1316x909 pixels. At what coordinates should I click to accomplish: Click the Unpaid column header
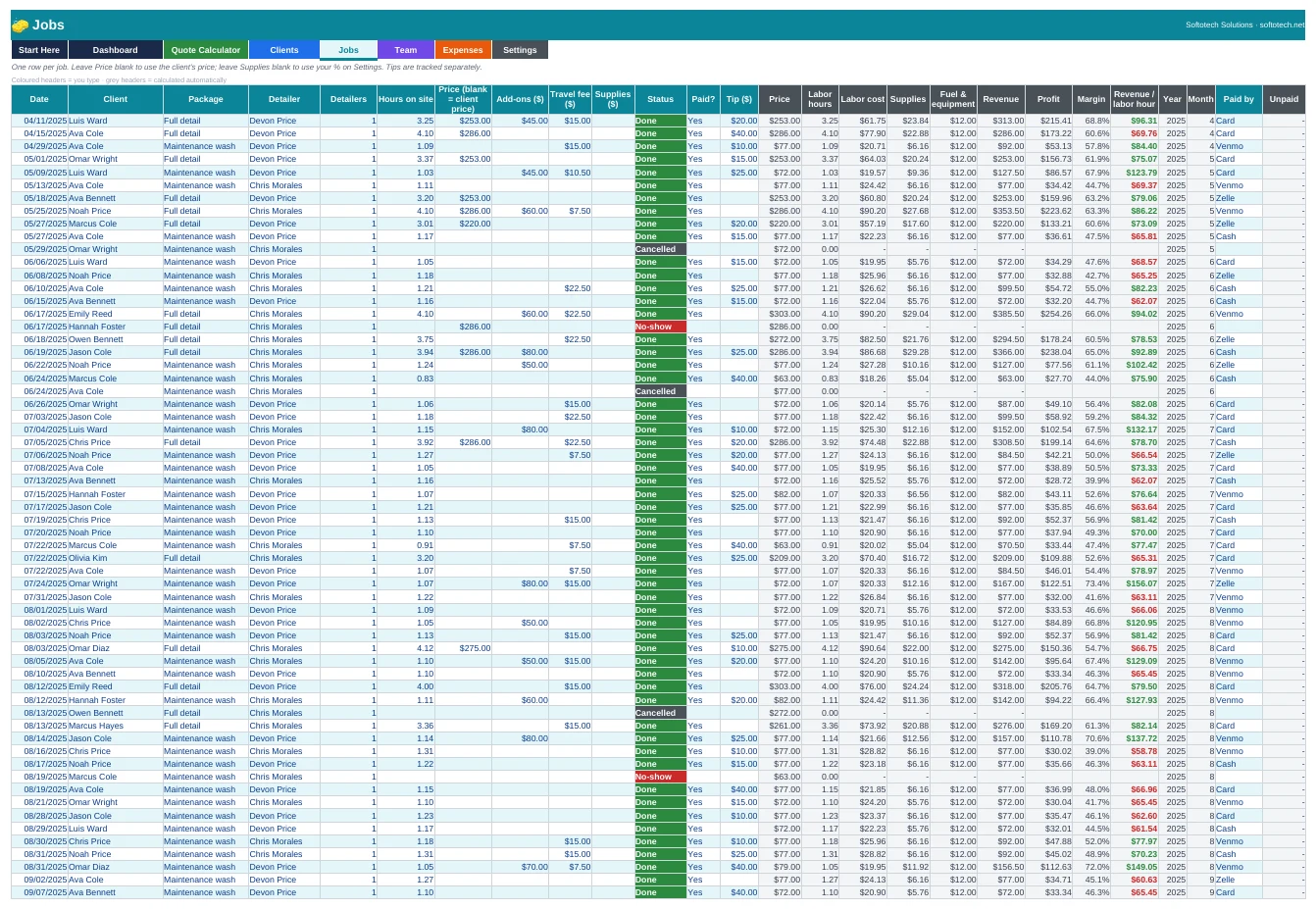tap(1284, 99)
